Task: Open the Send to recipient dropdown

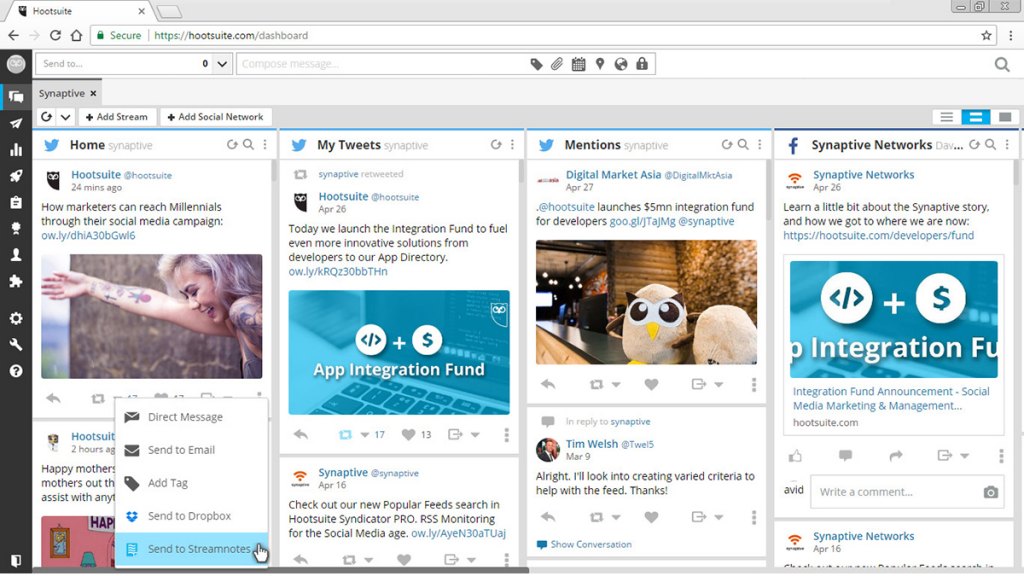Action: [x=221, y=63]
